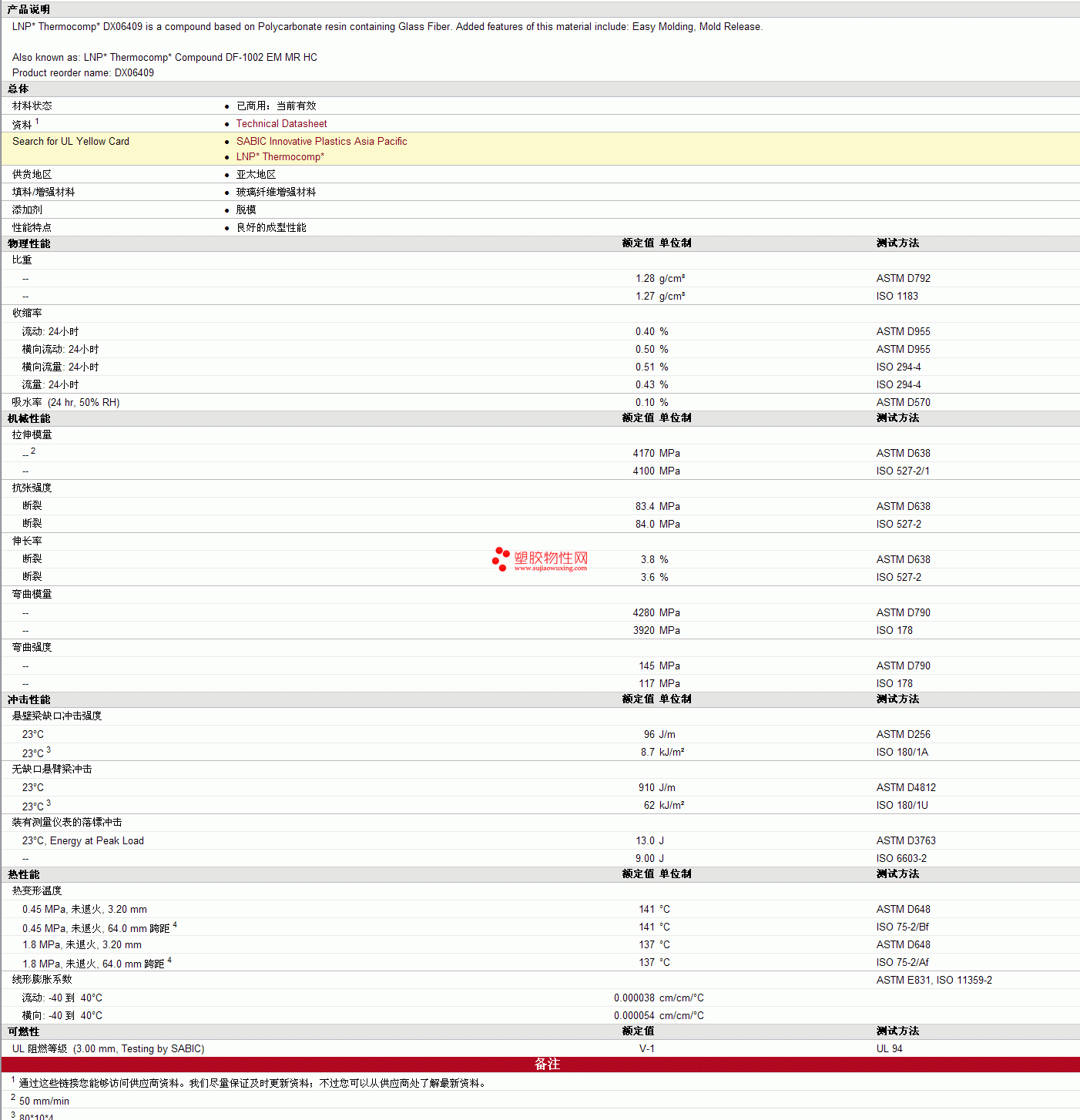The image size is (1080, 1120).
Task: Open SABIC Innovative Plastics Asia Pacific link
Action: pyautogui.click(x=321, y=141)
